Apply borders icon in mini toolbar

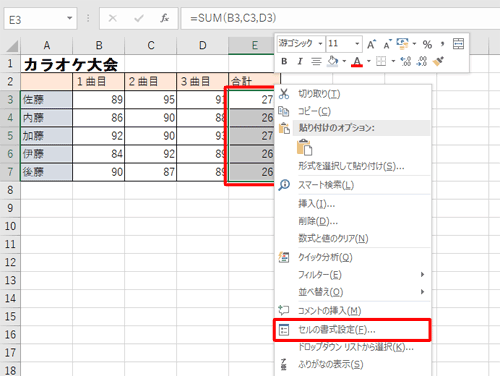point(381,61)
